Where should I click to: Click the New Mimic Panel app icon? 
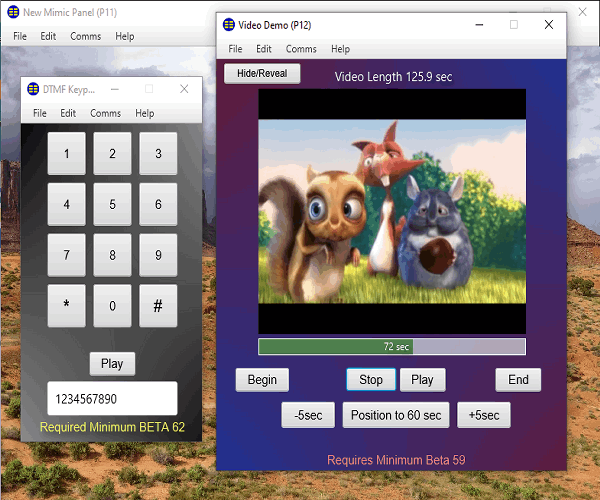[13, 12]
